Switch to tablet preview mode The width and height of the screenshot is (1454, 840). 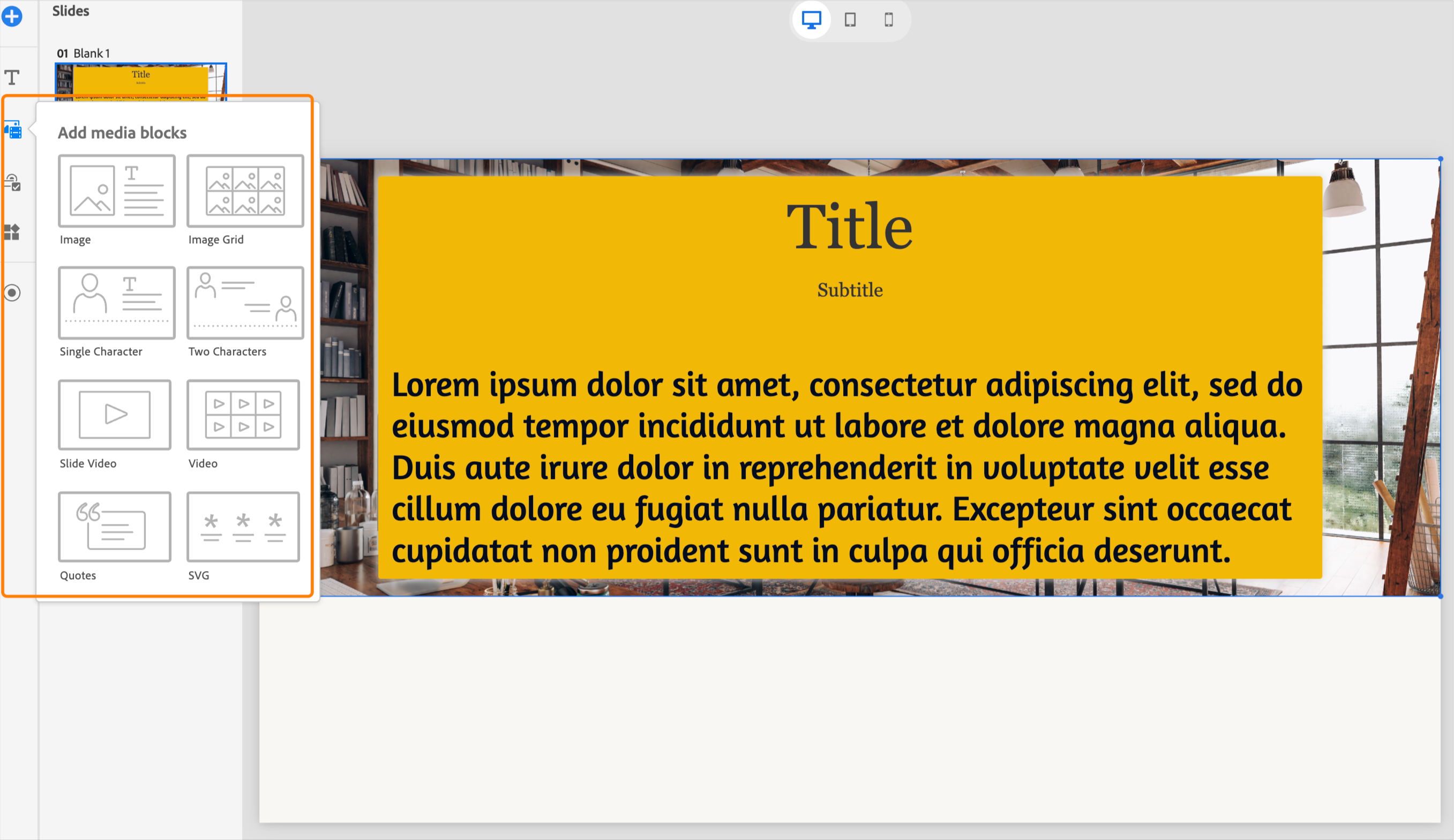(x=850, y=20)
